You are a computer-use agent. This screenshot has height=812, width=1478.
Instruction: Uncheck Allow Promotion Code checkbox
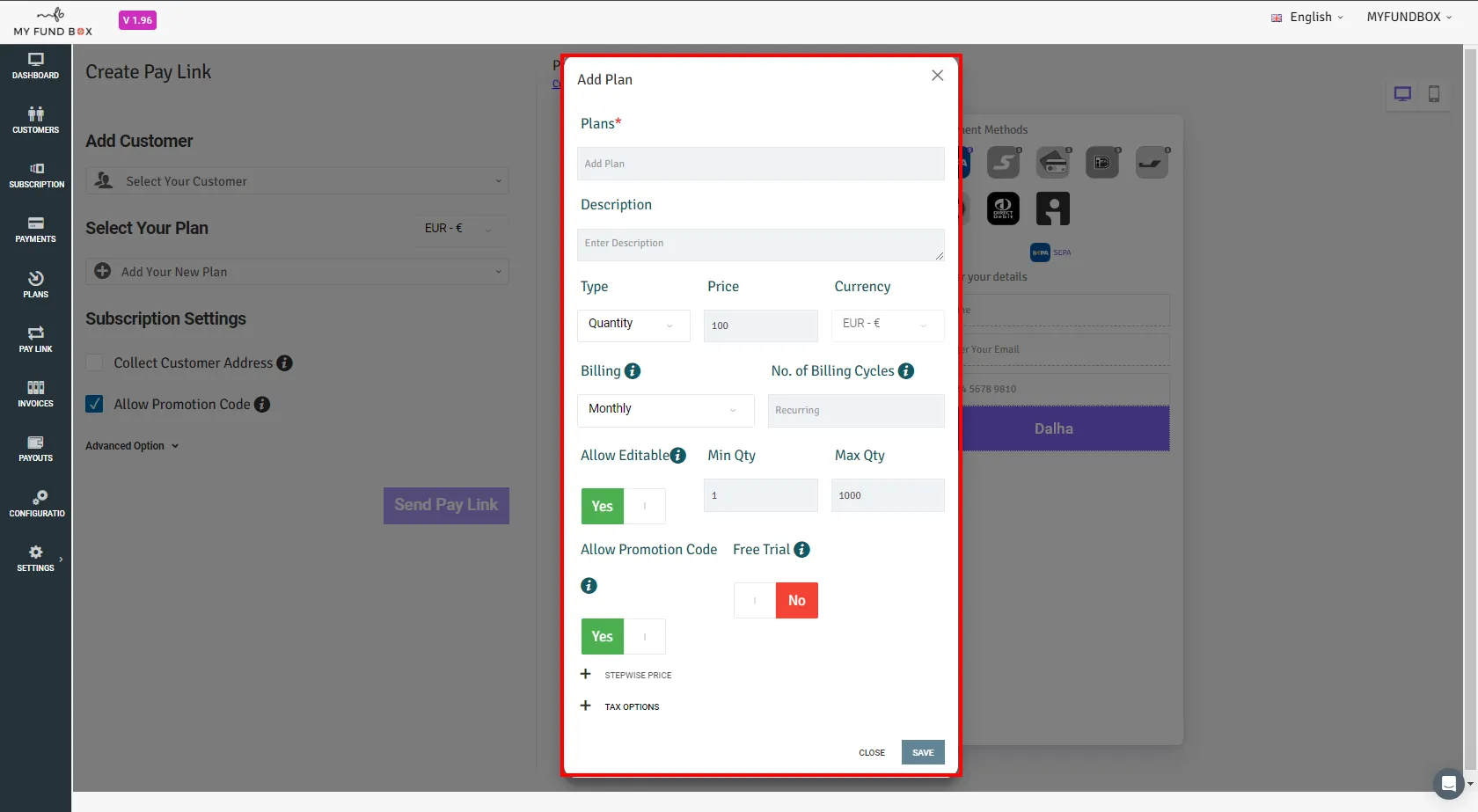[95, 404]
